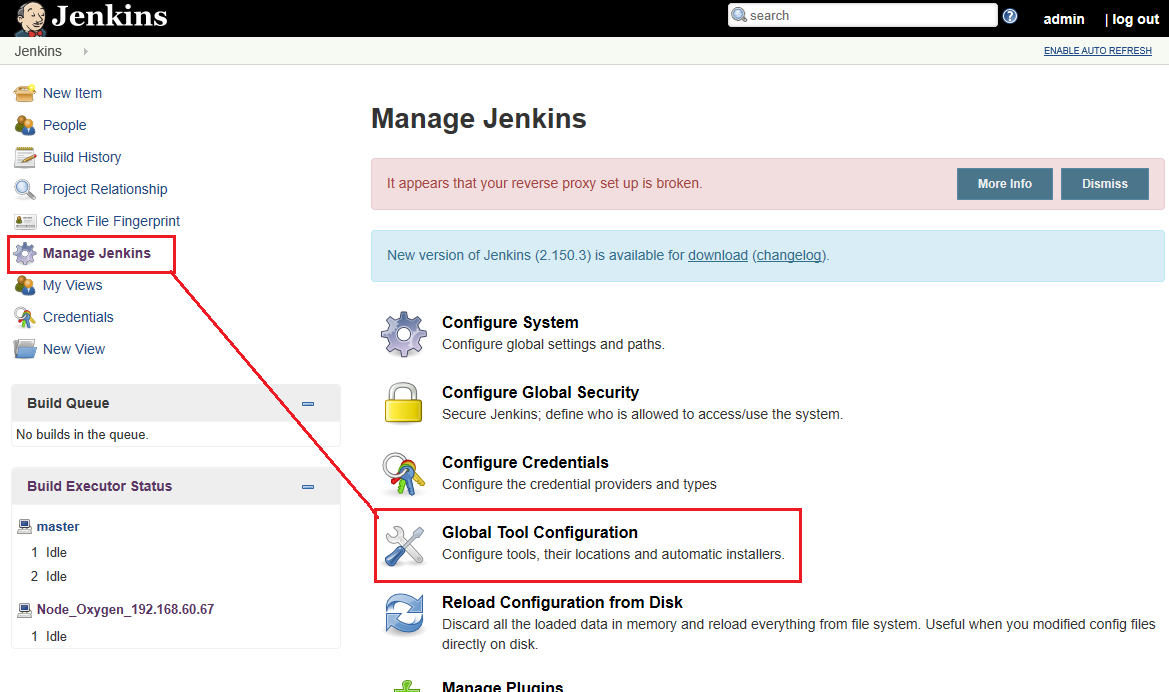The width and height of the screenshot is (1169, 692).
Task: Click the Build Queue heading link
Action: click(69, 403)
